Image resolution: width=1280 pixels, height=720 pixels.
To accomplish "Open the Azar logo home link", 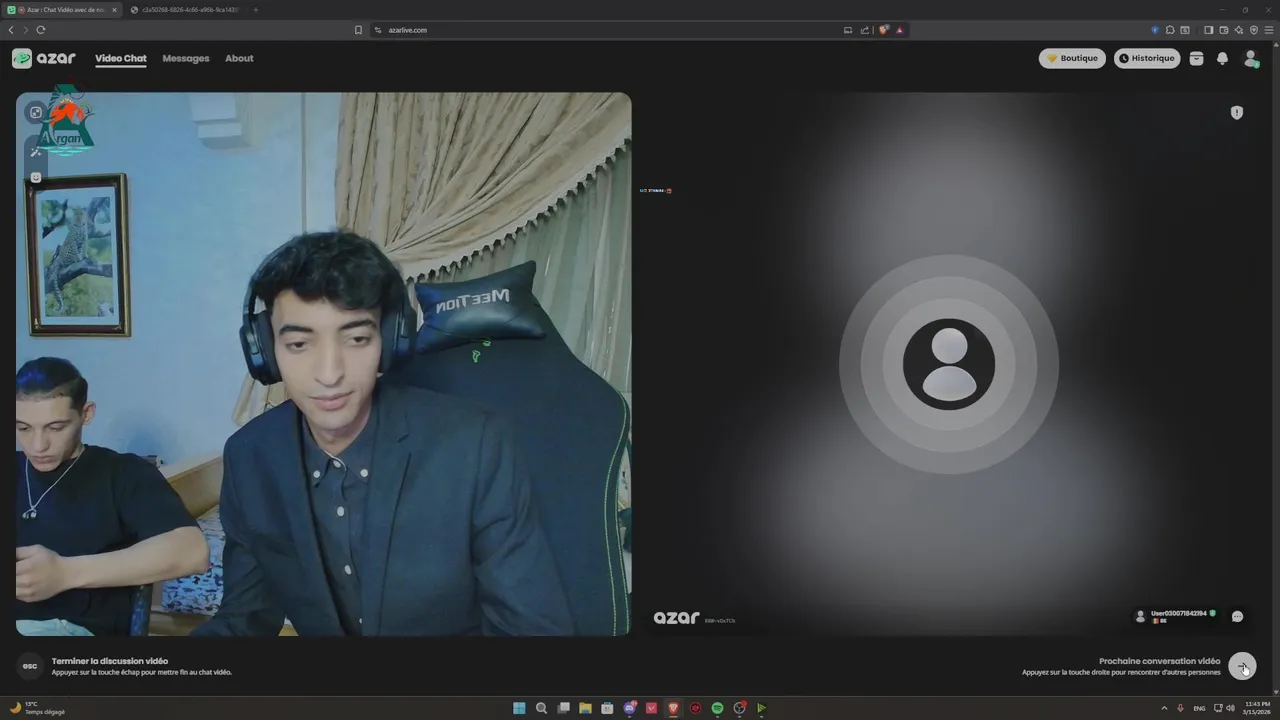I will (x=44, y=58).
